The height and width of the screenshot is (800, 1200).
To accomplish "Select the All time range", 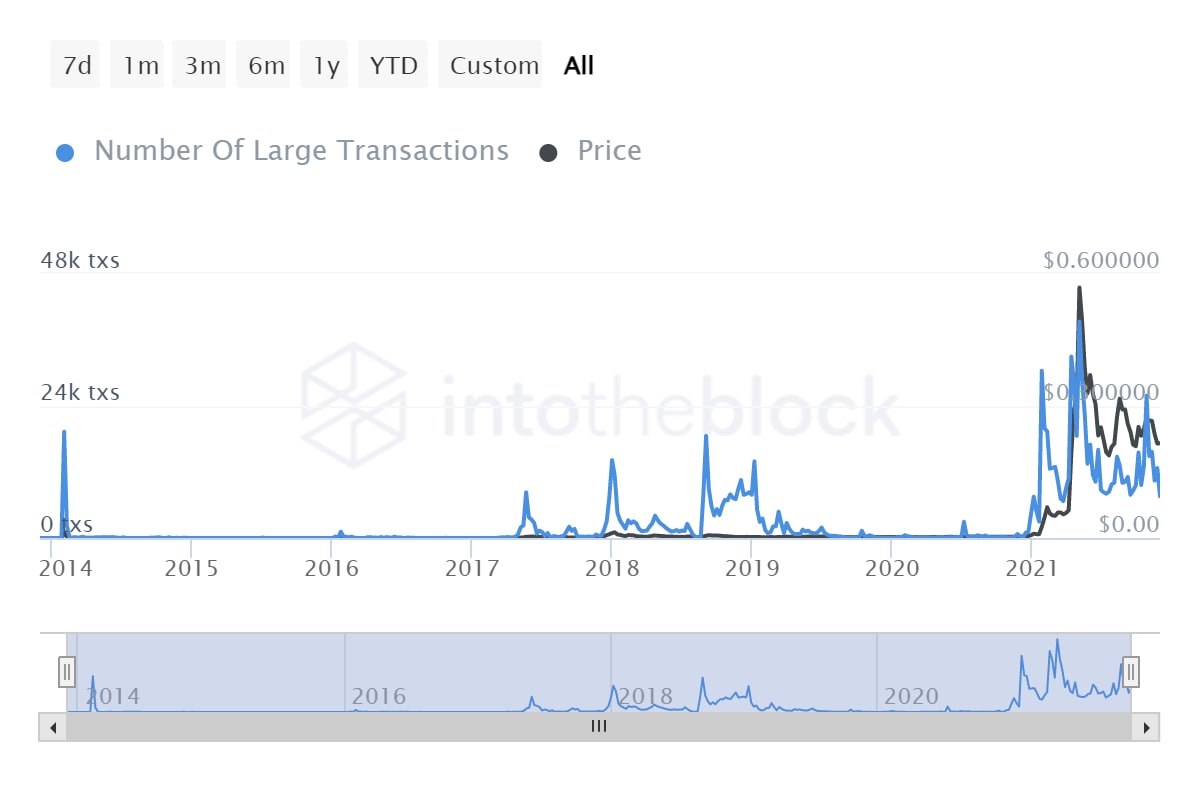I will point(577,64).
